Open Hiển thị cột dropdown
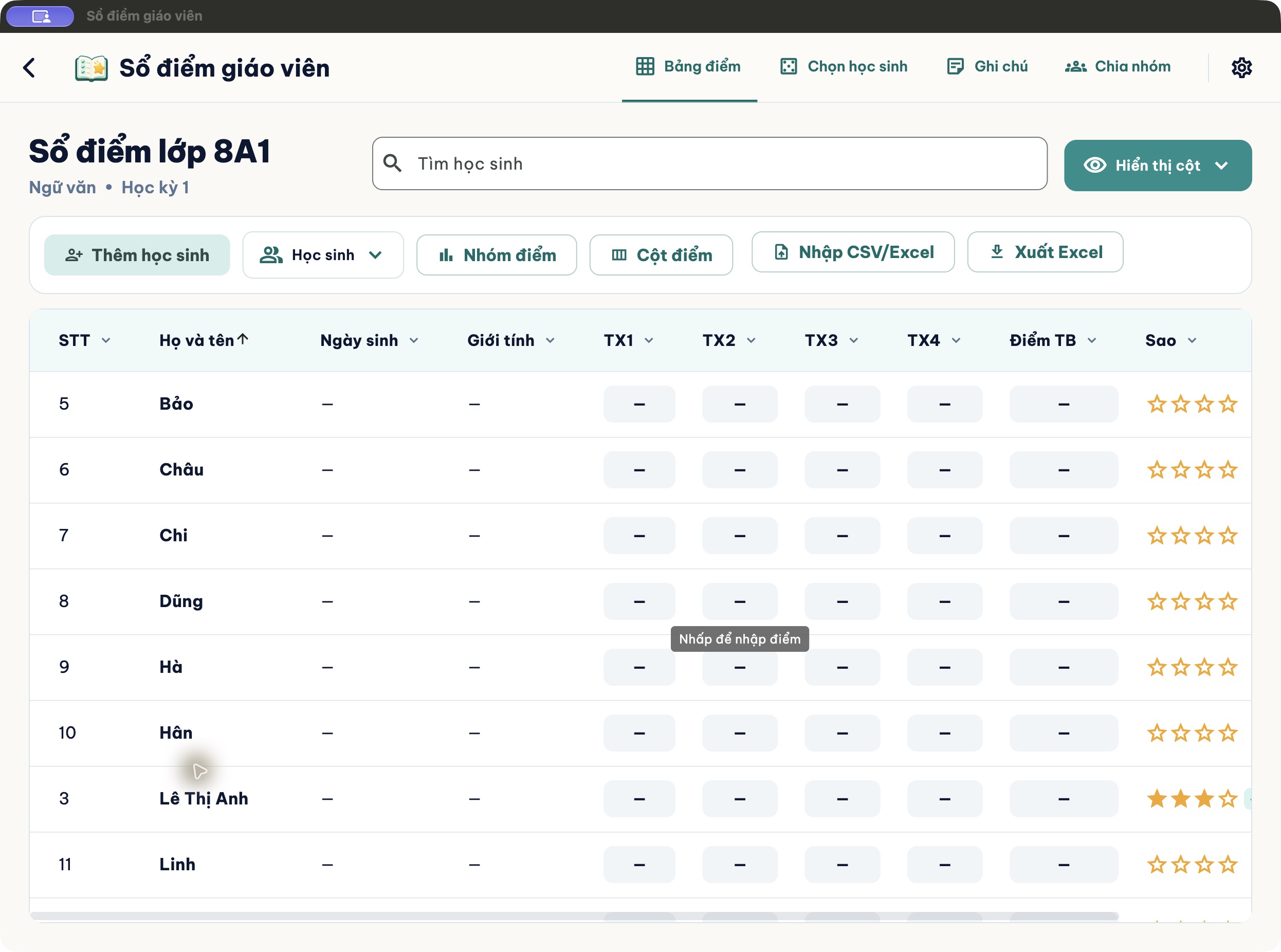1281x952 pixels. (1157, 166)
